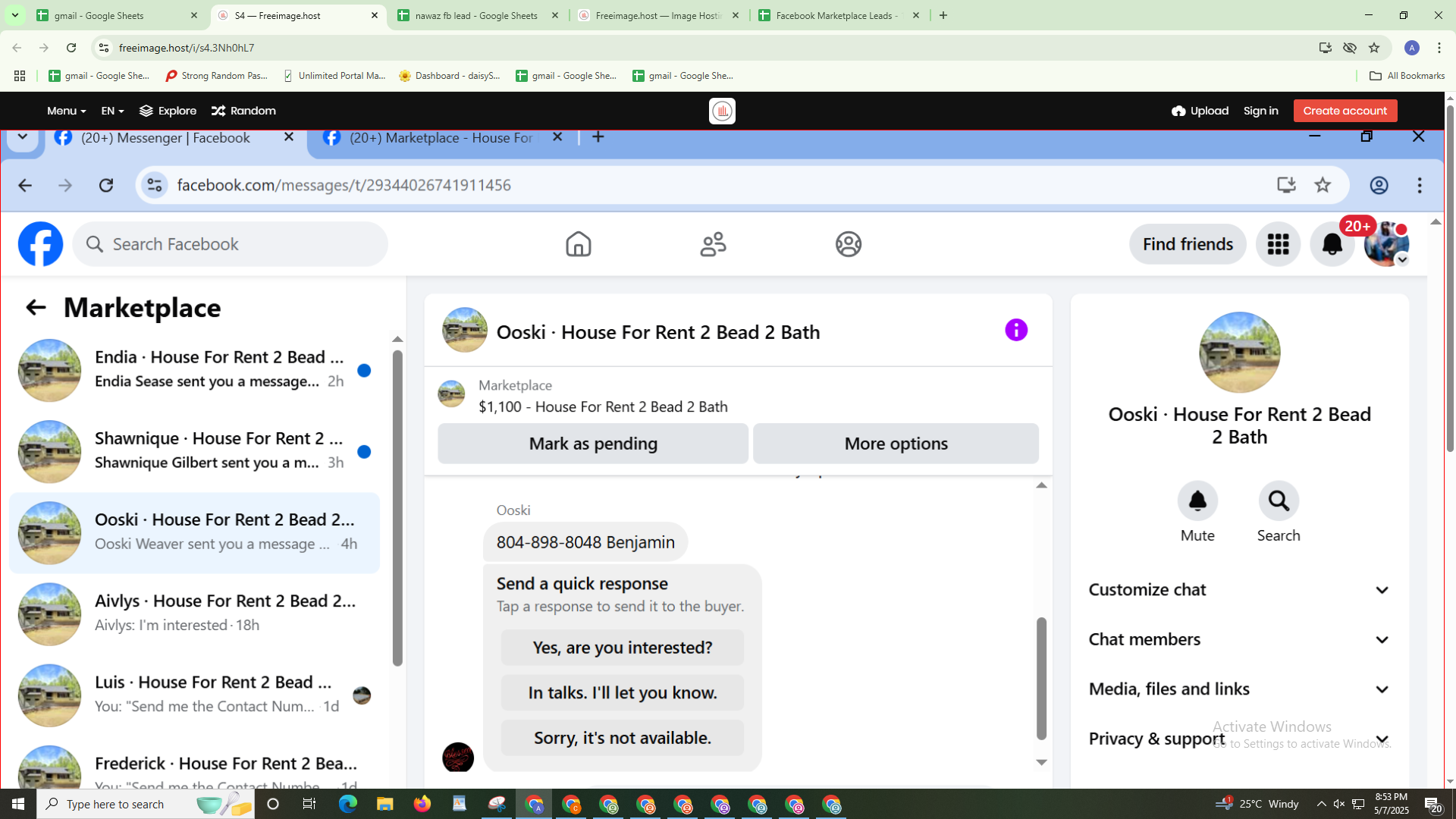Click the Create account button

tap(1345, 111)
